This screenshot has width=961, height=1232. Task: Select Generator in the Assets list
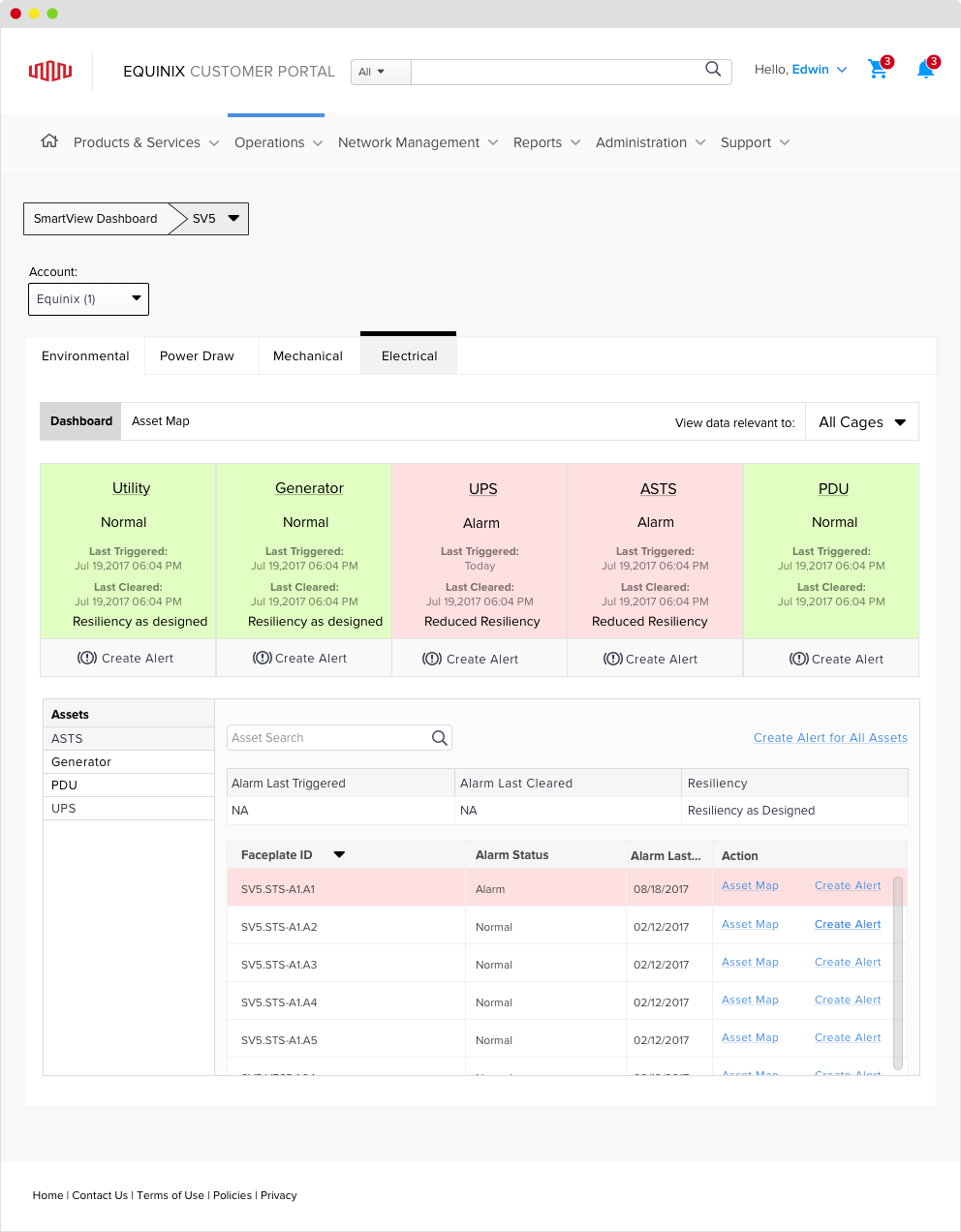point(129,762)
